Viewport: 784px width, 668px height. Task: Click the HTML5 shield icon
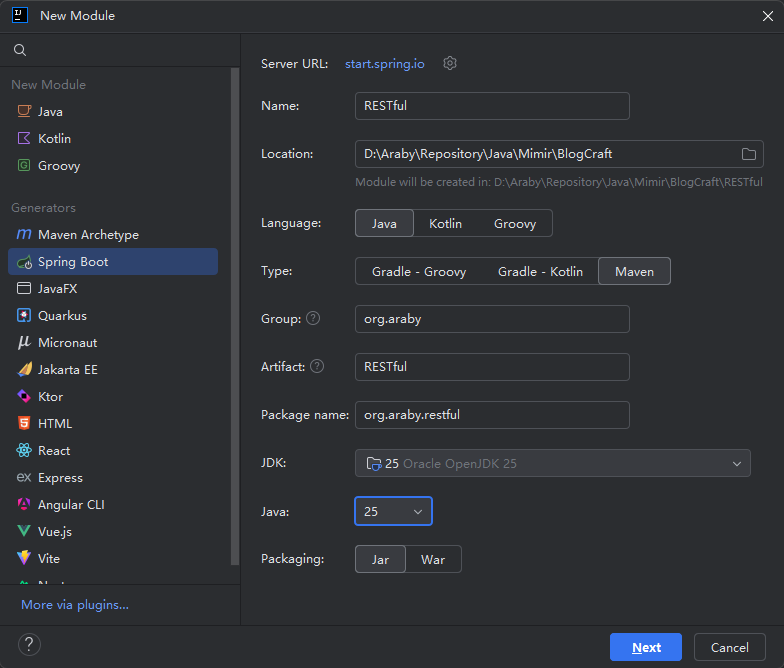click(x=24, y=423)
